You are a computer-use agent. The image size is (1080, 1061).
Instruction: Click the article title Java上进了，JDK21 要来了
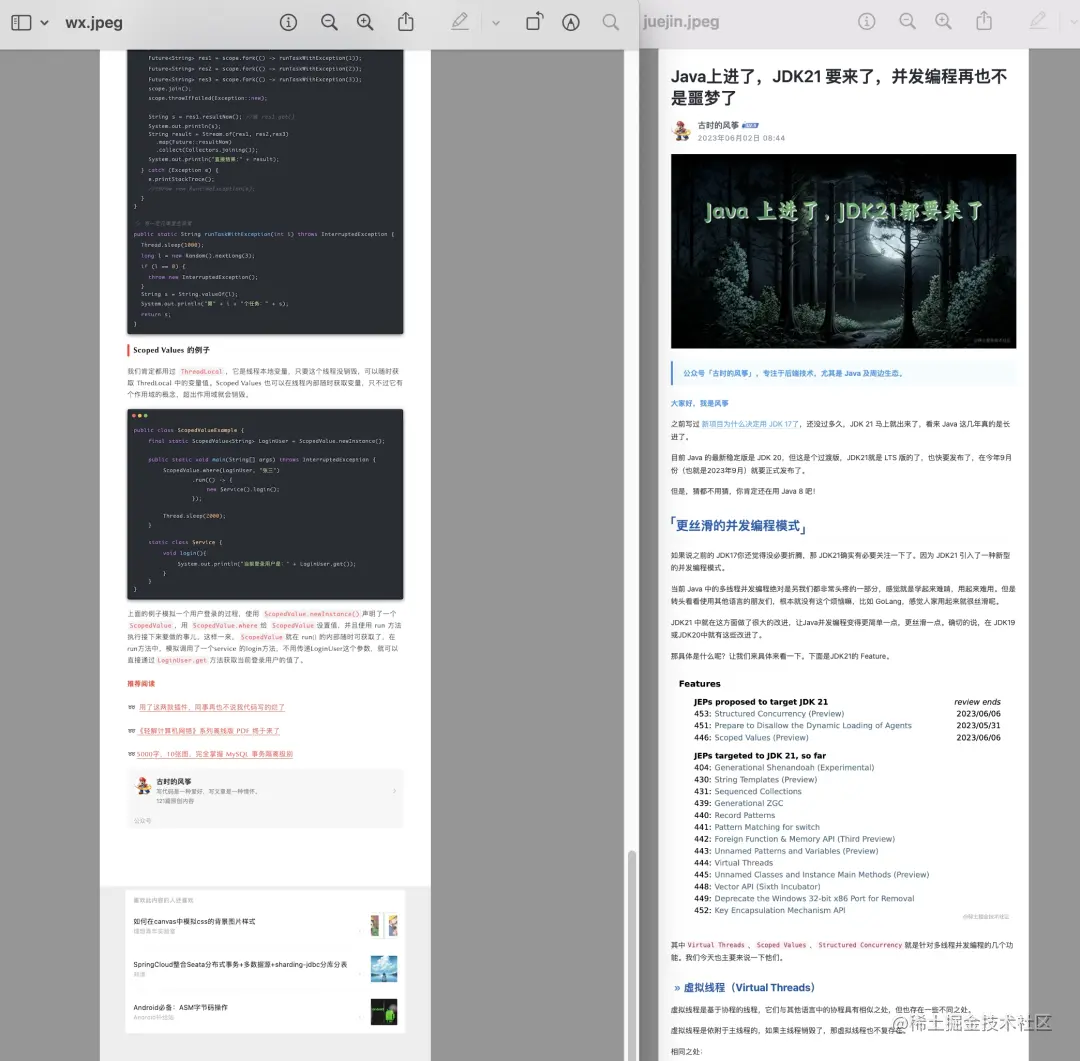(839, 87)
